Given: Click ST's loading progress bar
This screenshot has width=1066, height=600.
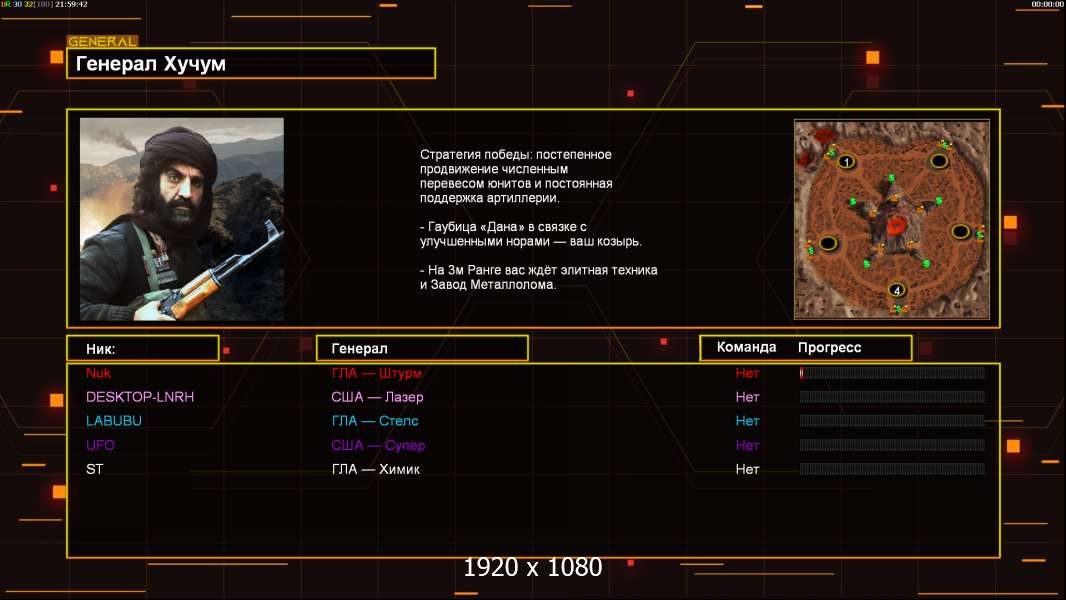Looking at the screenshot, I should coord(892,469).
